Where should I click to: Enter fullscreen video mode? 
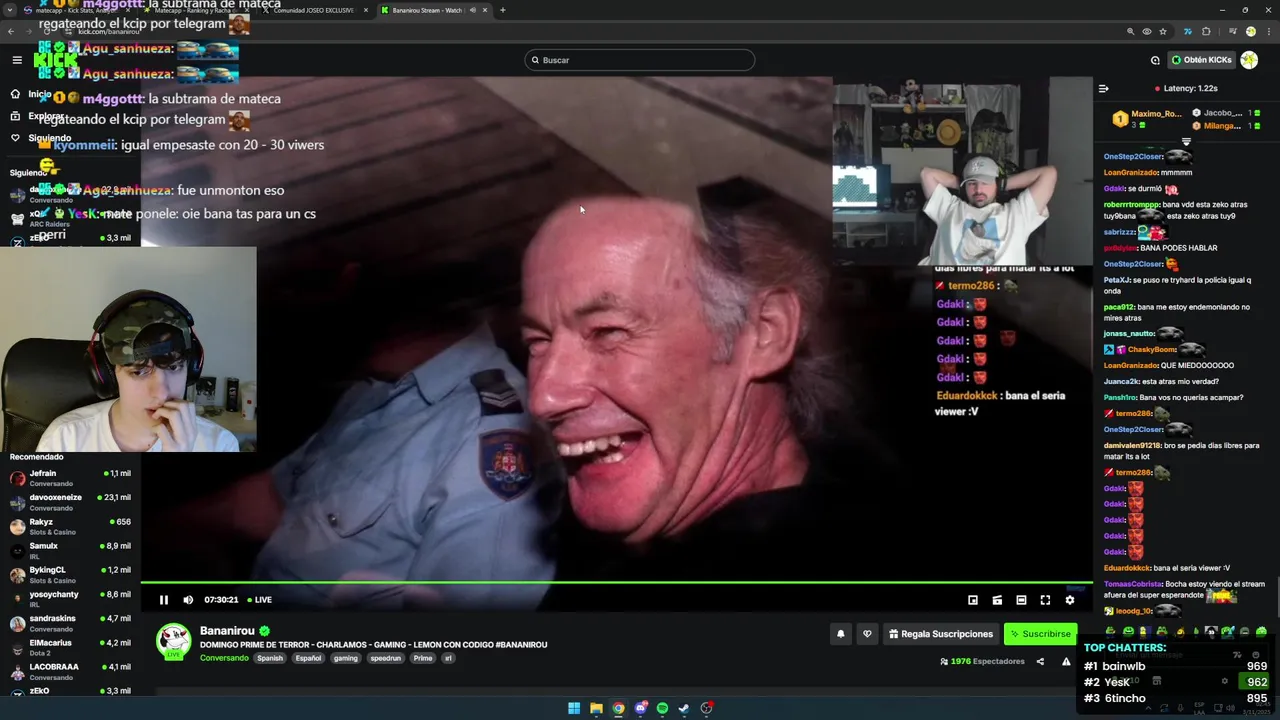[1045, 600]
